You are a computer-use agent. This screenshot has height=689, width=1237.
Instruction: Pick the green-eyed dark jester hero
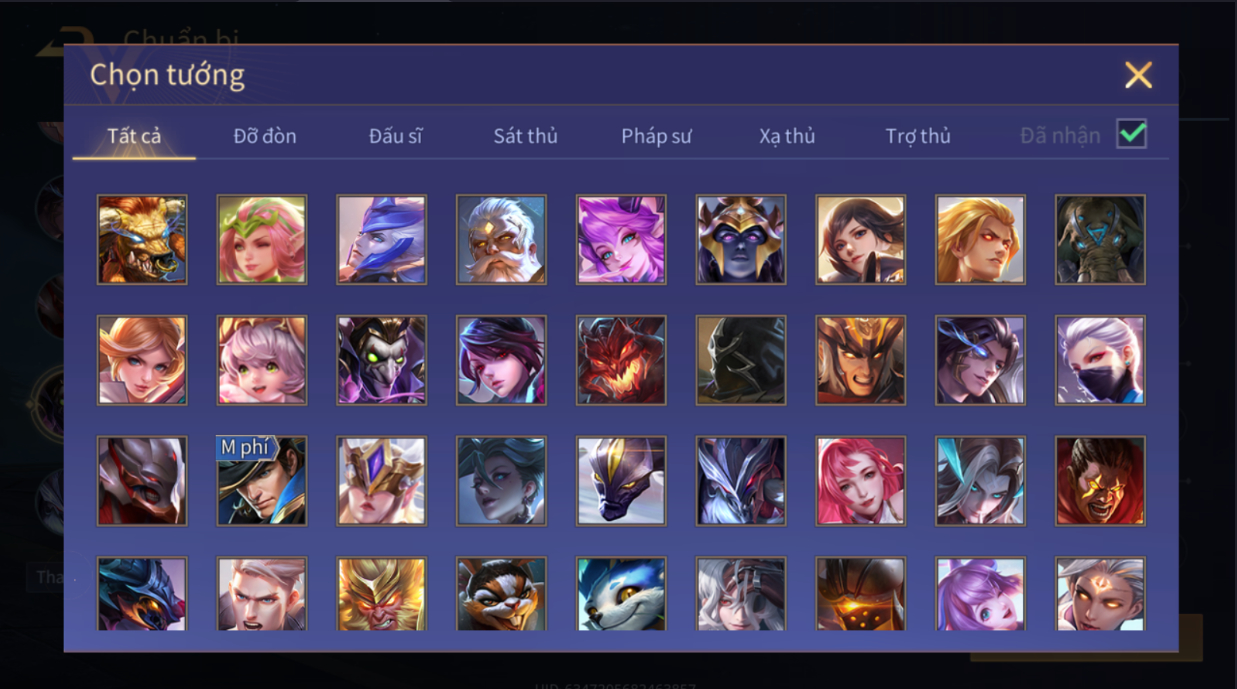381,360
